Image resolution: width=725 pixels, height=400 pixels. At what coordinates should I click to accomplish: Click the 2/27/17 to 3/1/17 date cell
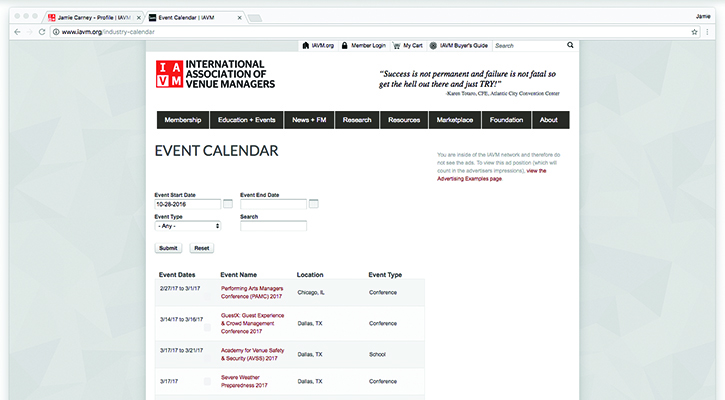click(180, 288)
